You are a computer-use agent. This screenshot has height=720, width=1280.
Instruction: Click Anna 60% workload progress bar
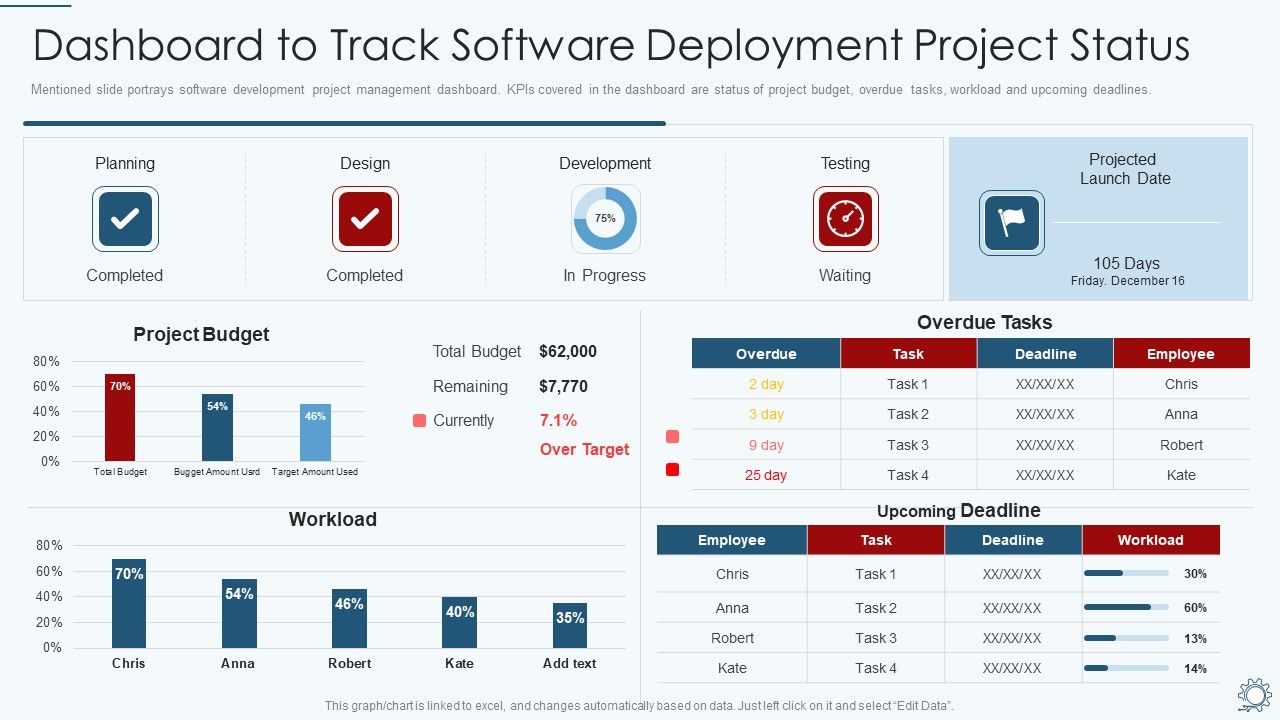1126,607
